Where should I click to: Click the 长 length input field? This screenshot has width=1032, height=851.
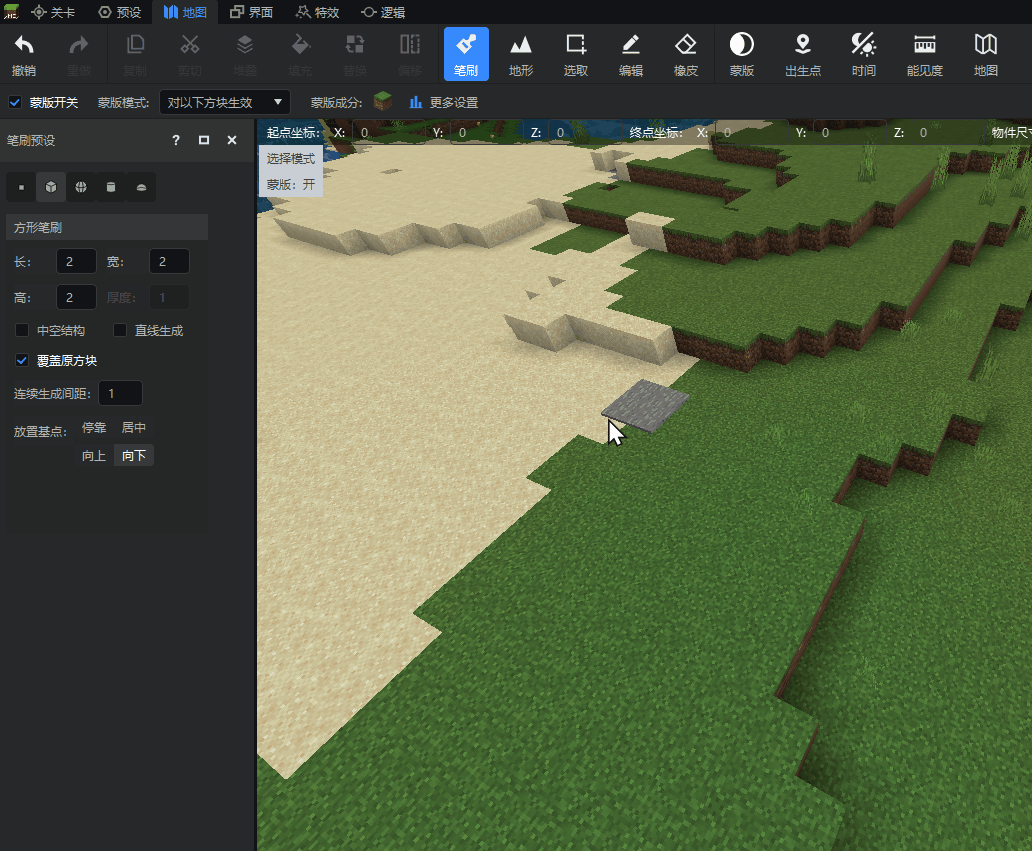coord(76,261)
